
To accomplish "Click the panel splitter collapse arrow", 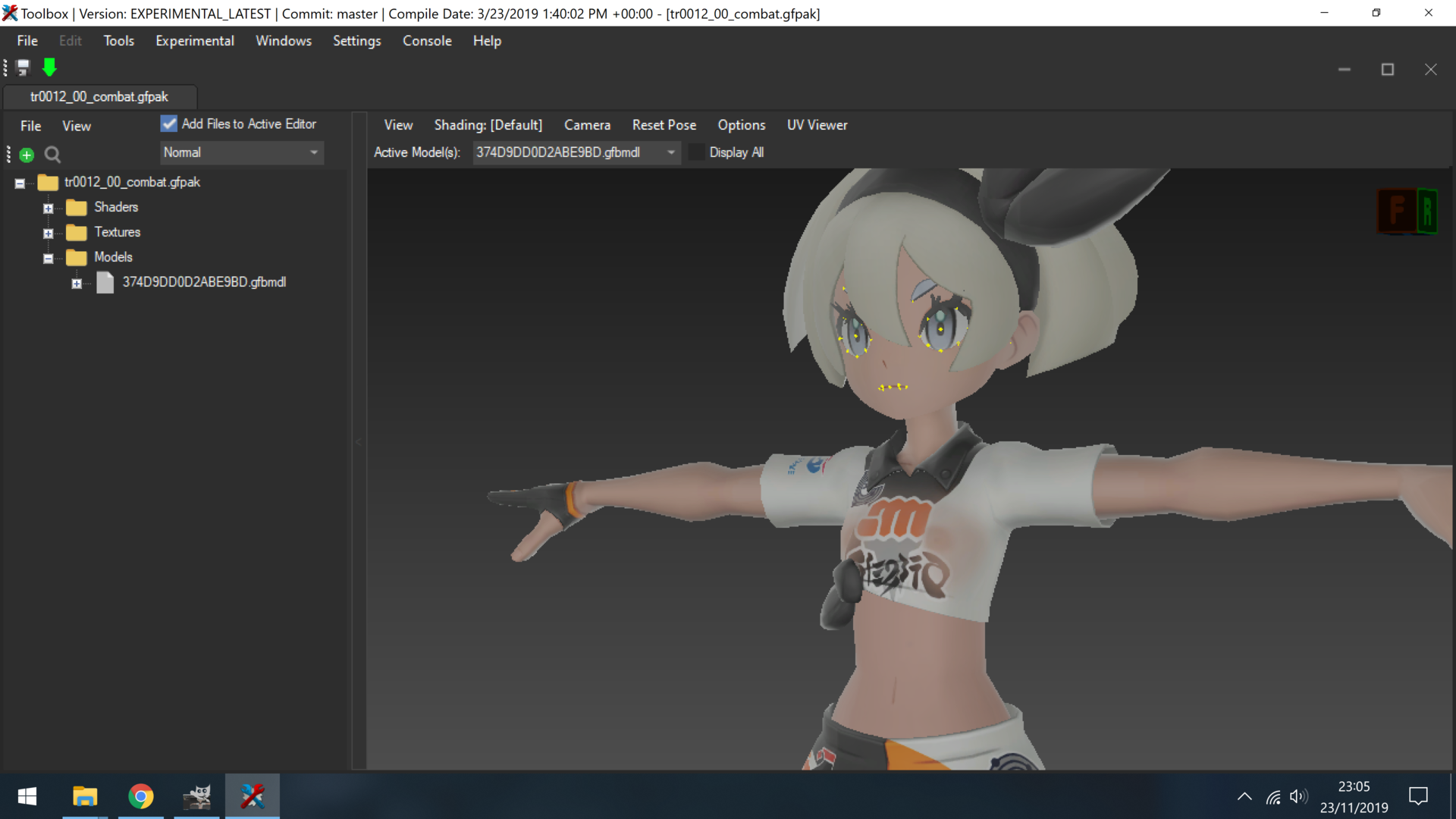I will click(x=359, y=441).
